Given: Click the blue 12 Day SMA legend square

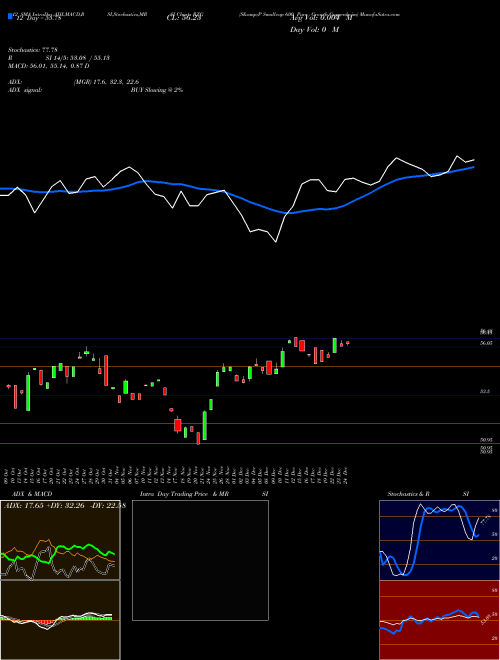Looking at the screenshot, I should pos(10,16).
